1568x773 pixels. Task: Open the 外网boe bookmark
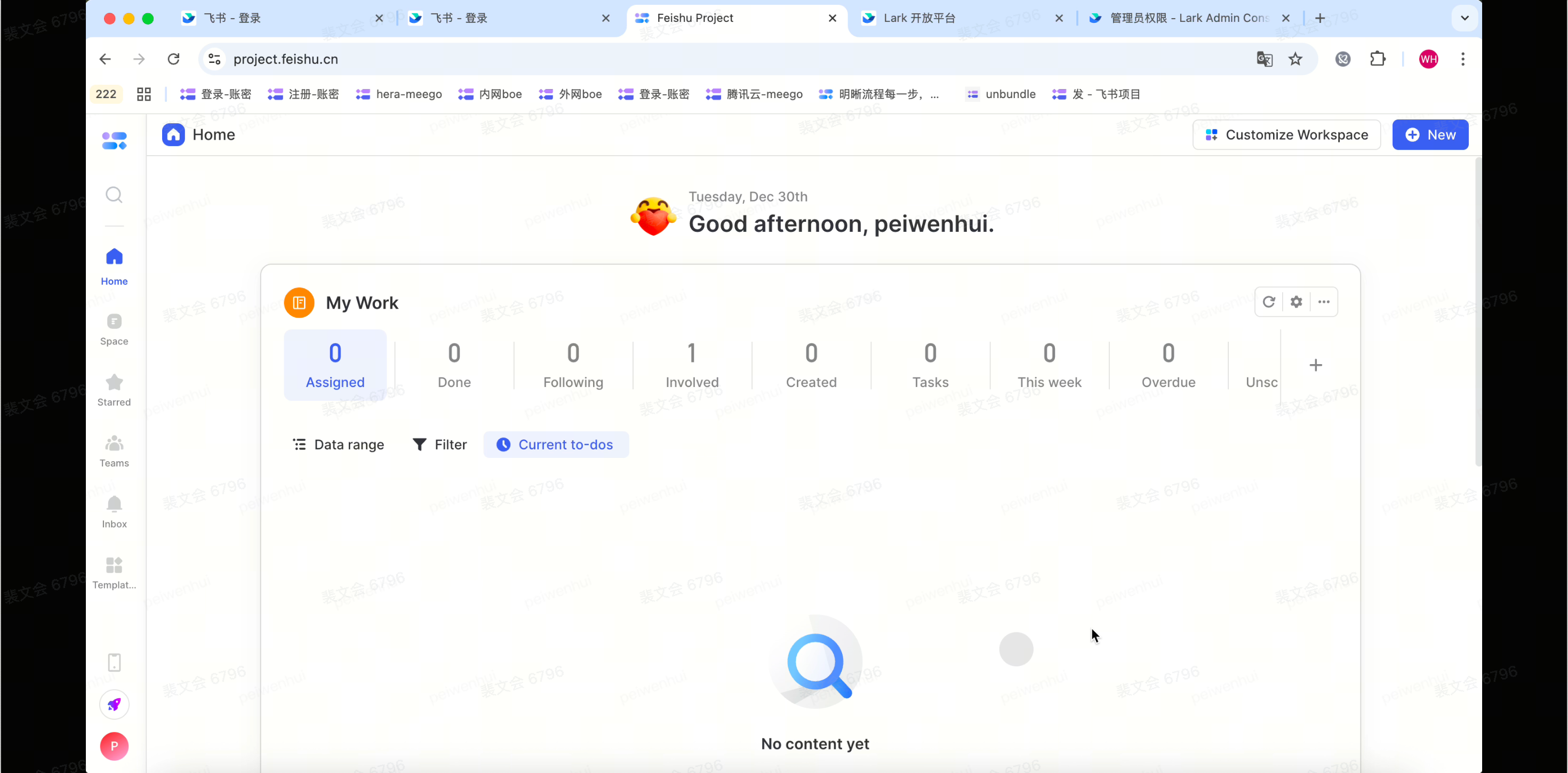pos(570,94)
